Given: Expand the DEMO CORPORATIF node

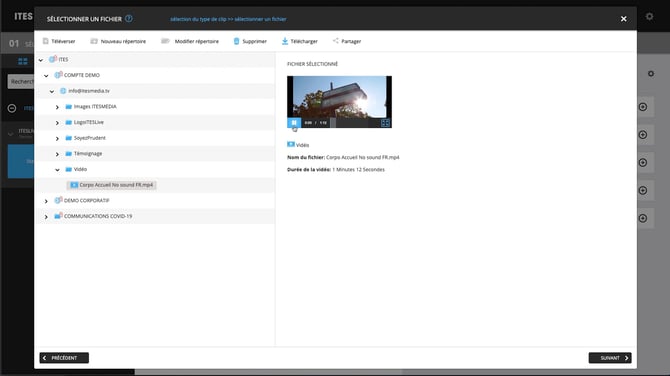Looking at the screenshot, I should pos(46,201).
